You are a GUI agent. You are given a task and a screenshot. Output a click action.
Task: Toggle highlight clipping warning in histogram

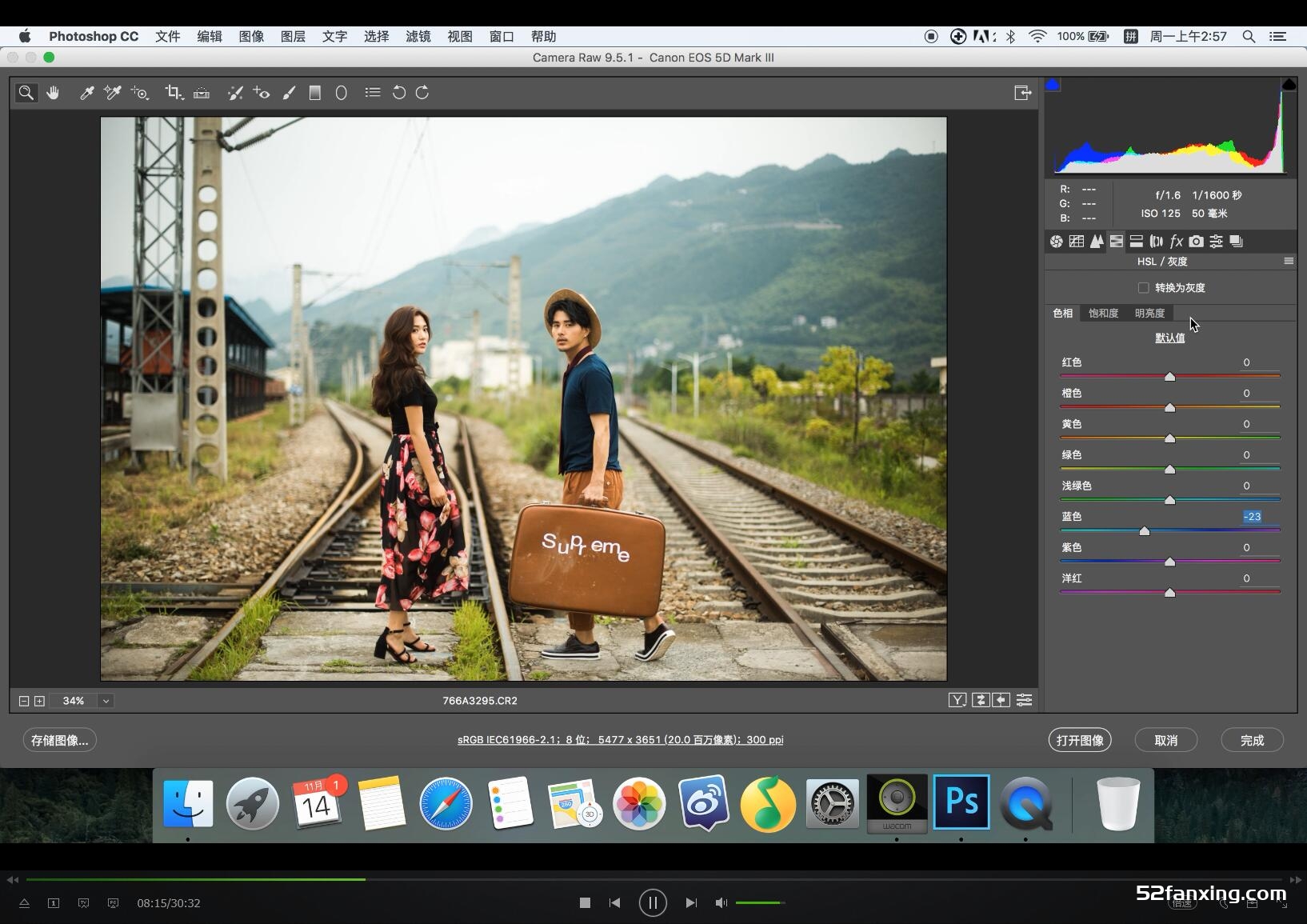tap(1289, 85)
